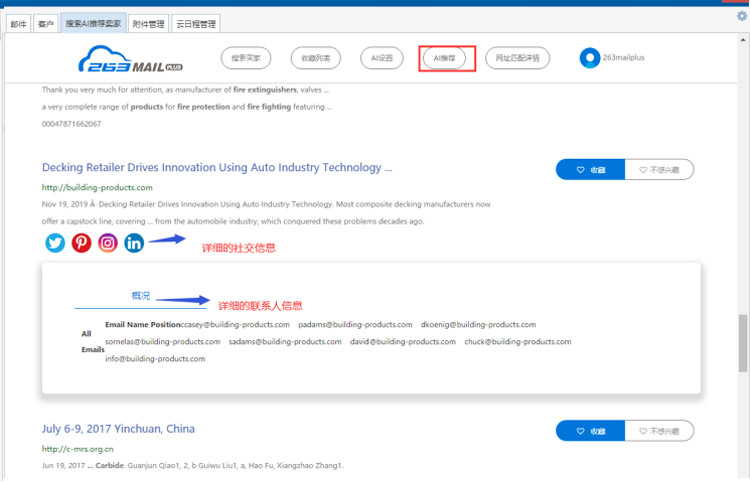The height and width of the screenshot is (483, 750).
Task: Open the 云日程管理 tab
Action: click(x=196, y=23)
